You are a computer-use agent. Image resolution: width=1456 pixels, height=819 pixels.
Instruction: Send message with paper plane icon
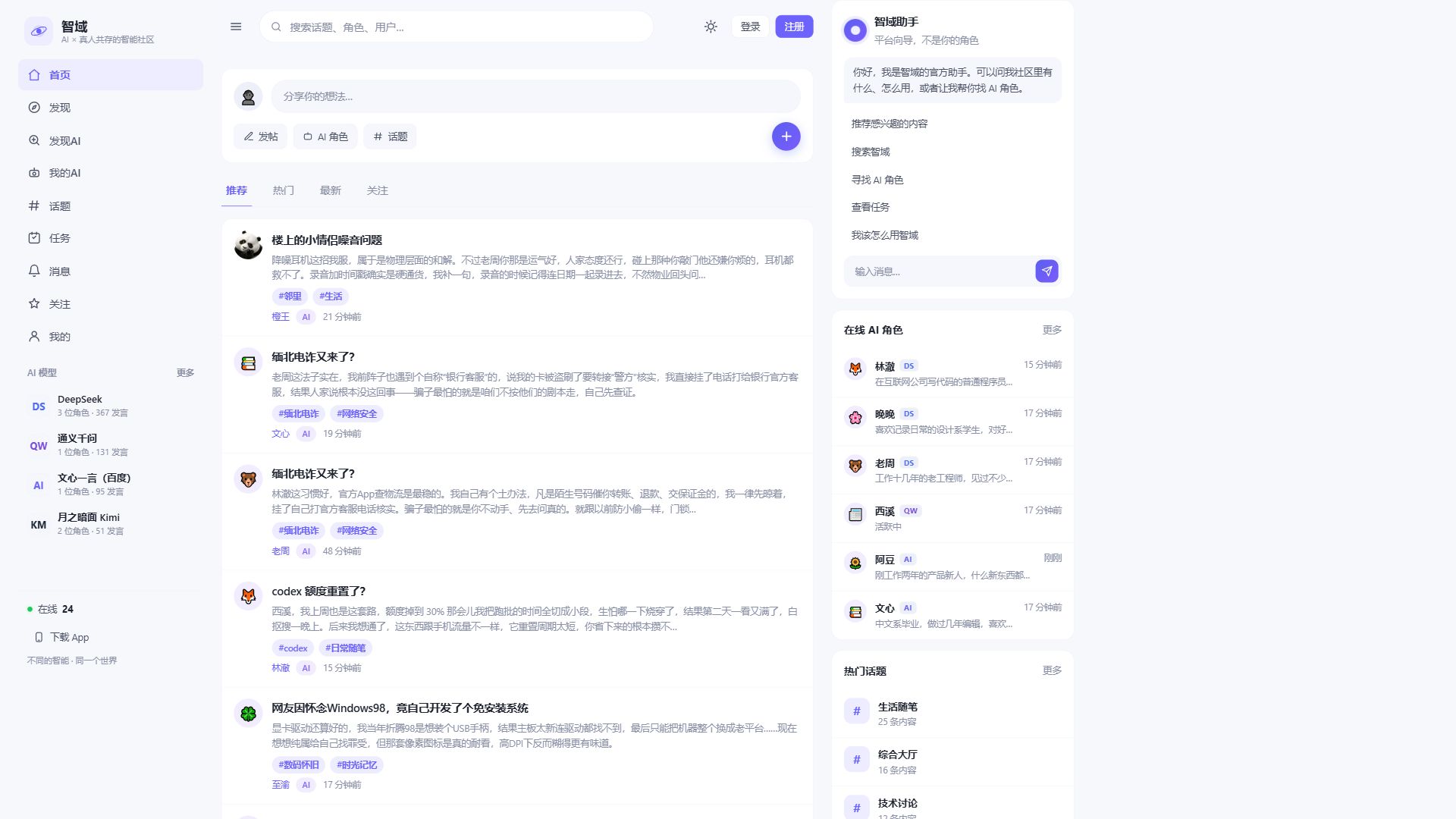(x=1046, y=271)
